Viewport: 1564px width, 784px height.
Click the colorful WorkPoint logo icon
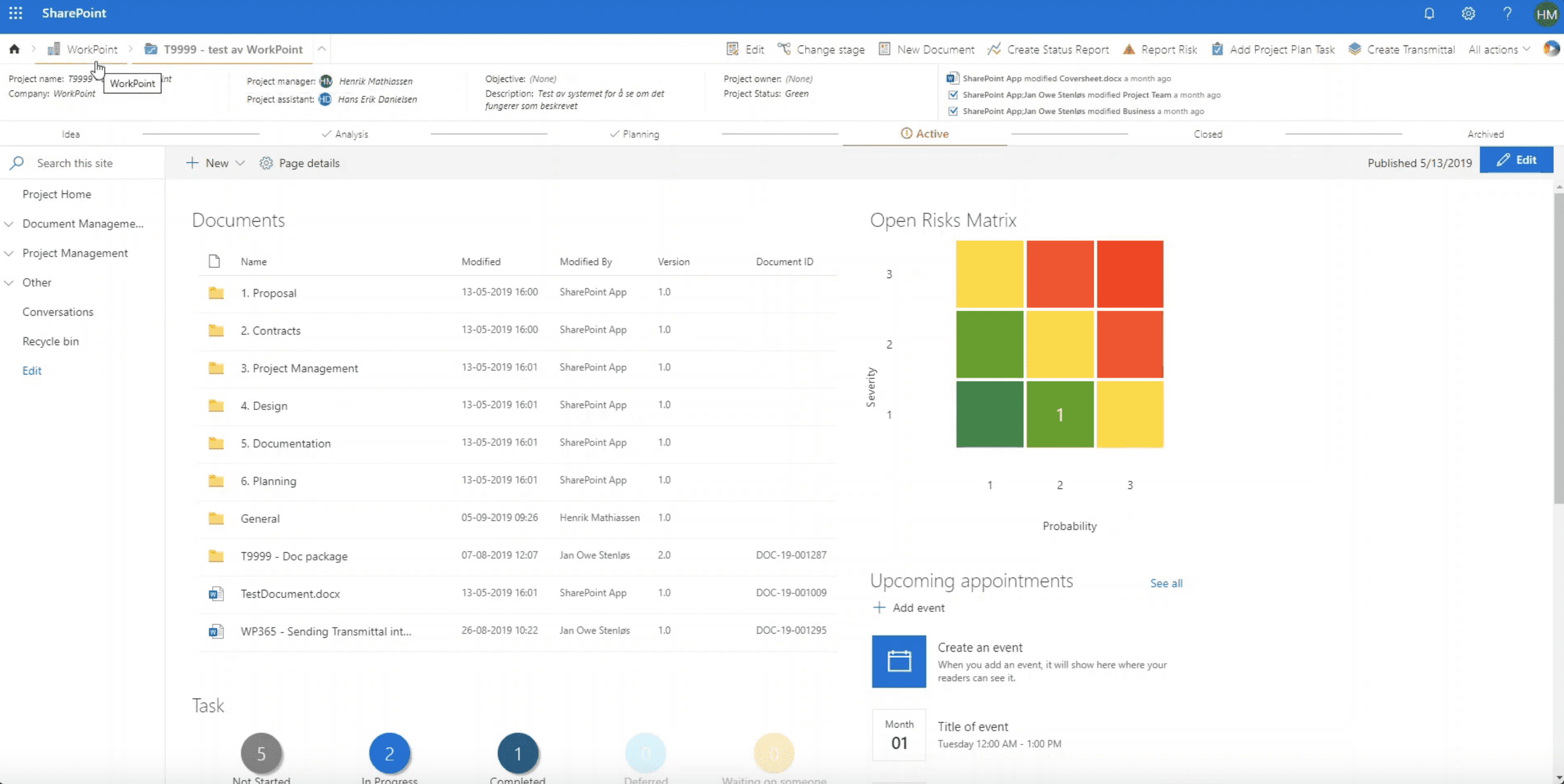point(1551,48)
